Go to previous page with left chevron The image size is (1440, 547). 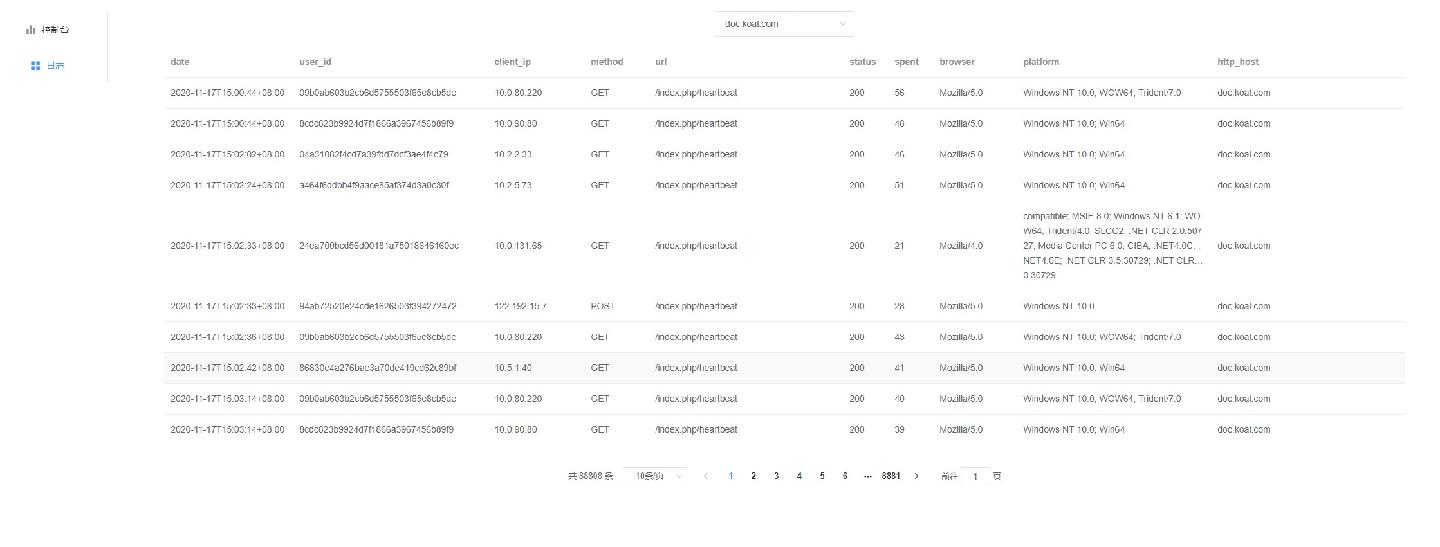[x=706, y=476]
